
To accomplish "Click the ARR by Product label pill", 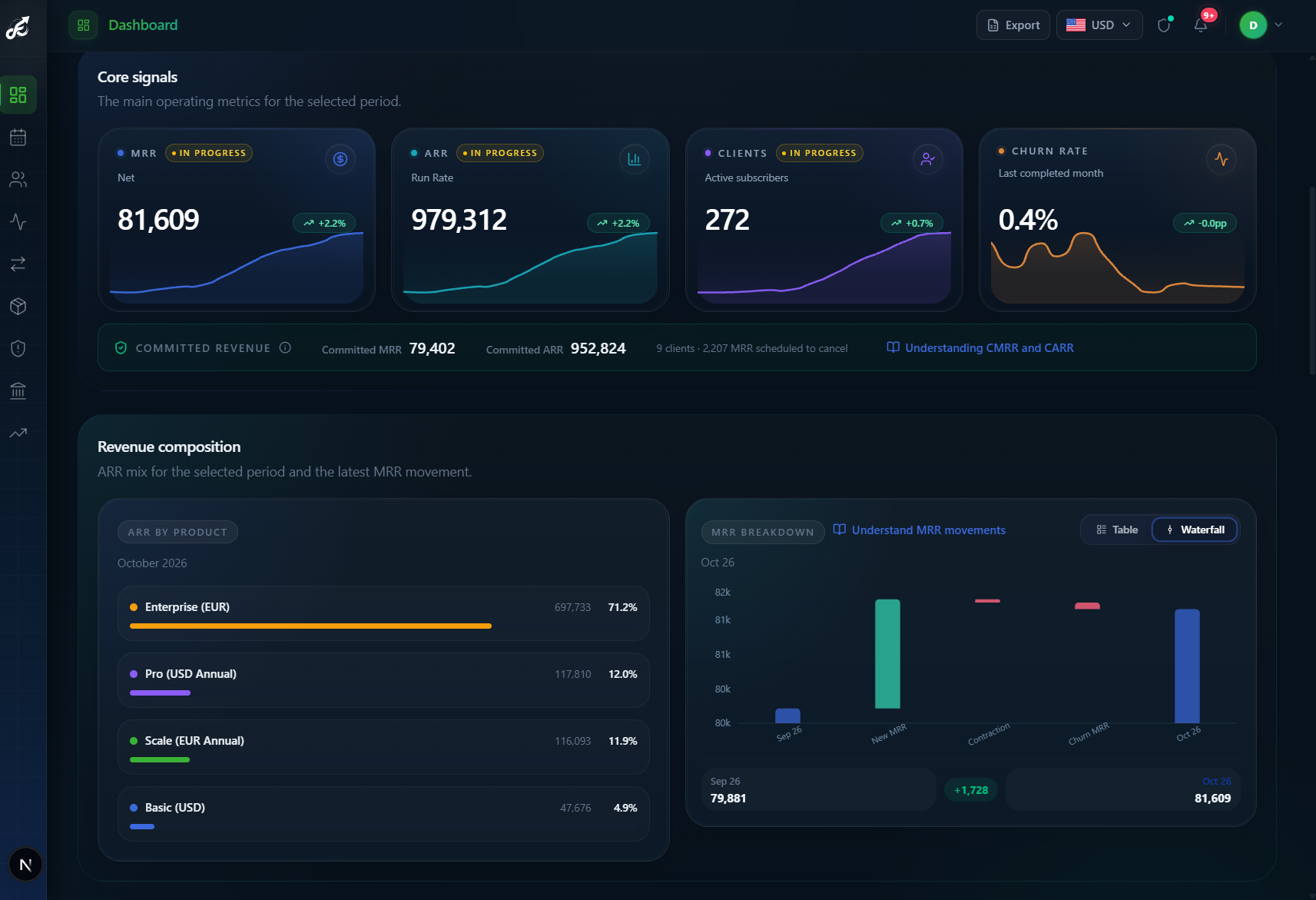I will pos(177,532).
